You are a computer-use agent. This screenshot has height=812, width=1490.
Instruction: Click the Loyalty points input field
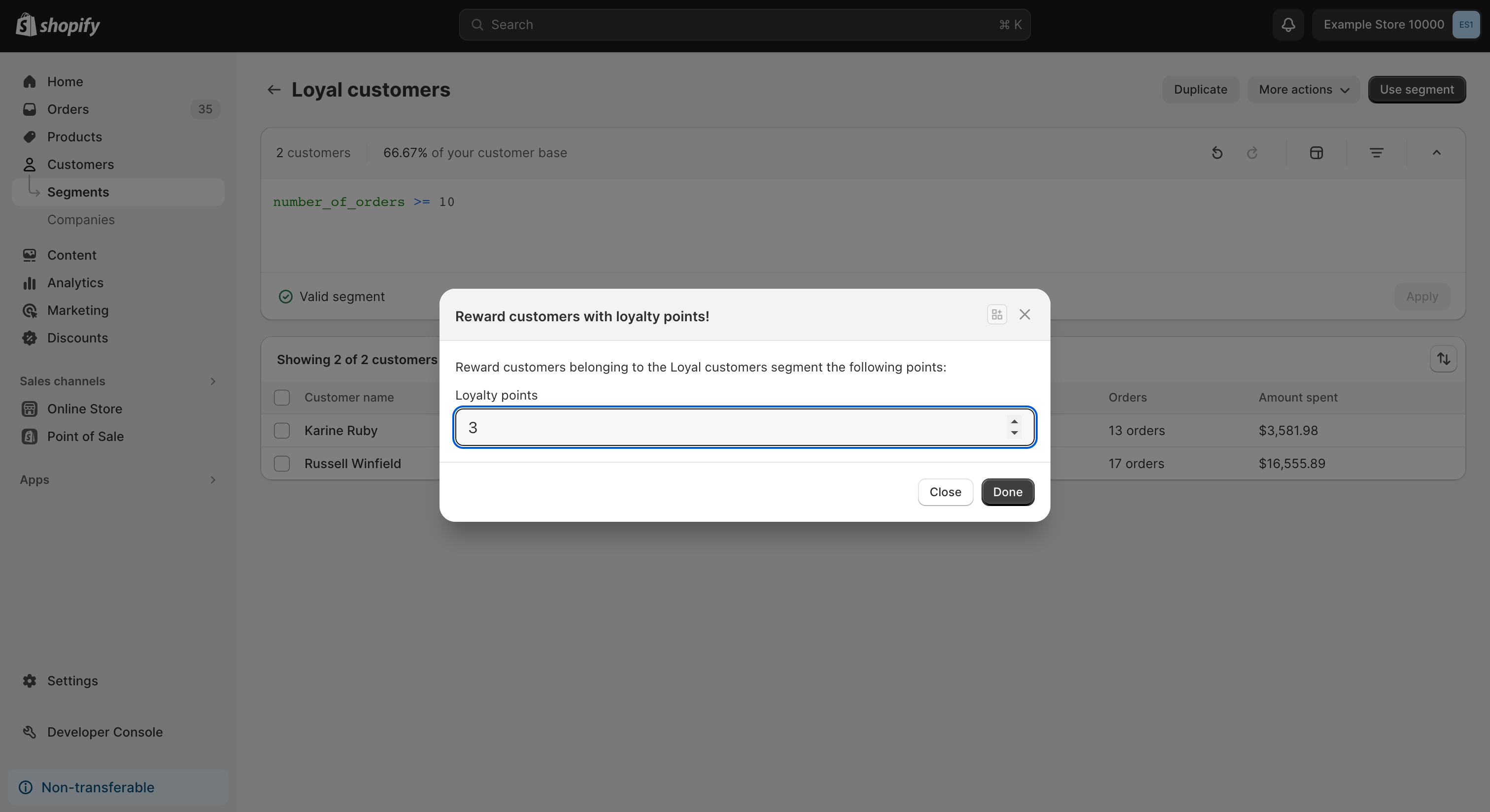click(729, 427)
